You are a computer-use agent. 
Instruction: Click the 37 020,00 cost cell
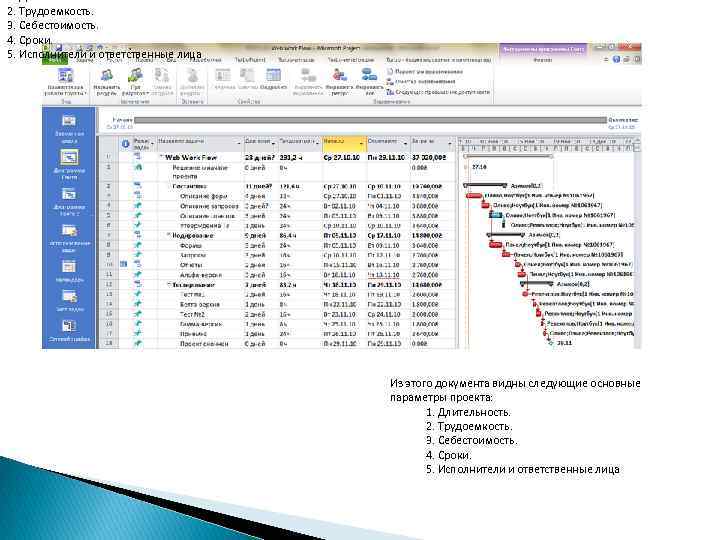[x=429, y=158]
